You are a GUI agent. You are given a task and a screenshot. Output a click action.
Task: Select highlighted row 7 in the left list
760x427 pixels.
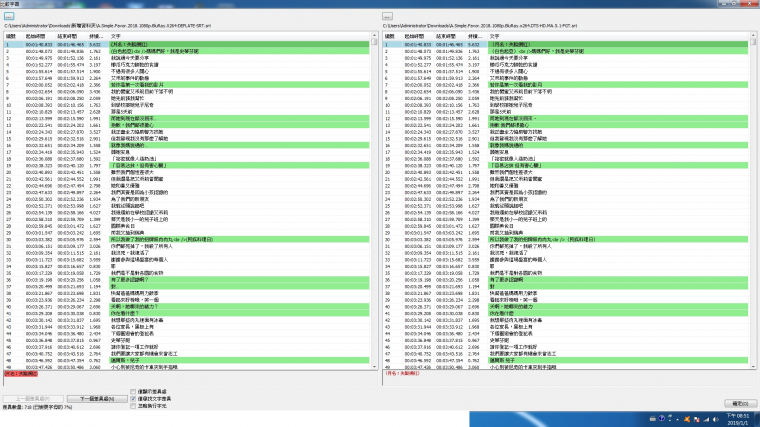click(x=187, y=85)
